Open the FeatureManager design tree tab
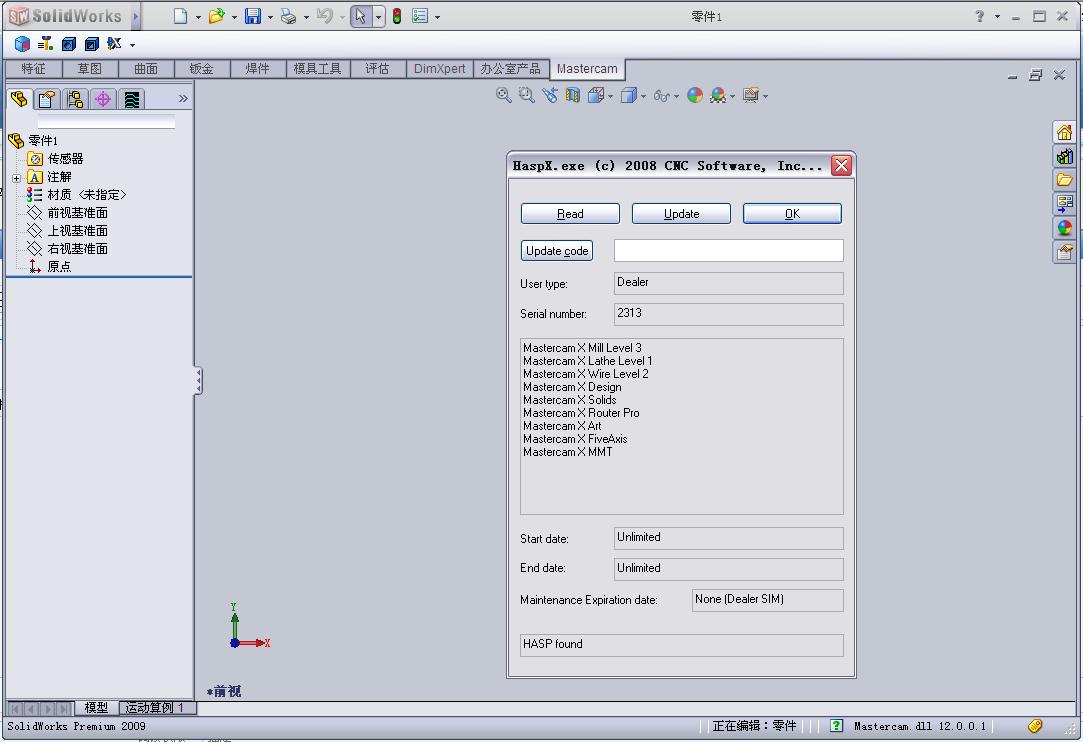1083x742 pixels. tap(19, 99)
